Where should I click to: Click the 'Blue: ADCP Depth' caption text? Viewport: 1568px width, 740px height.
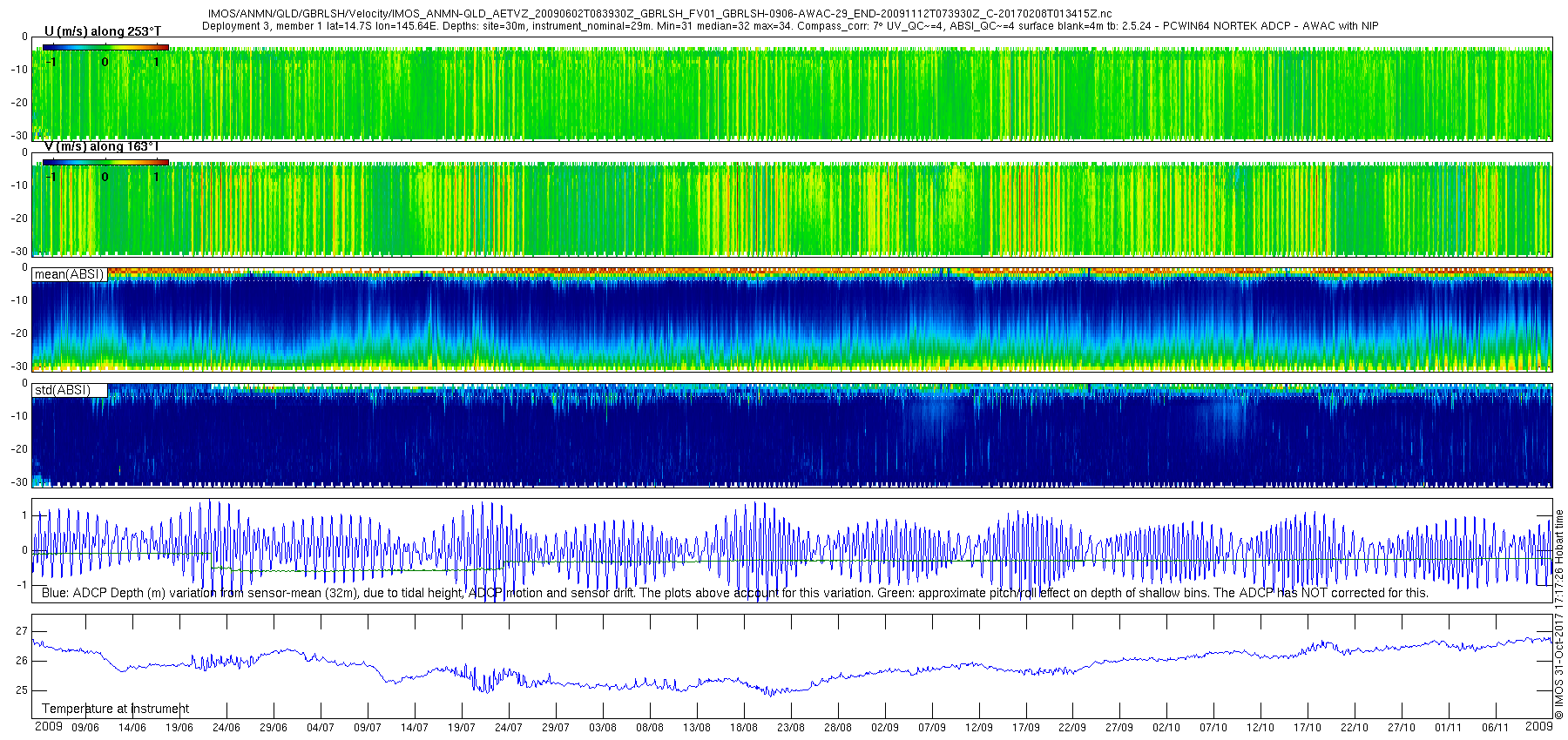[734, 593]
